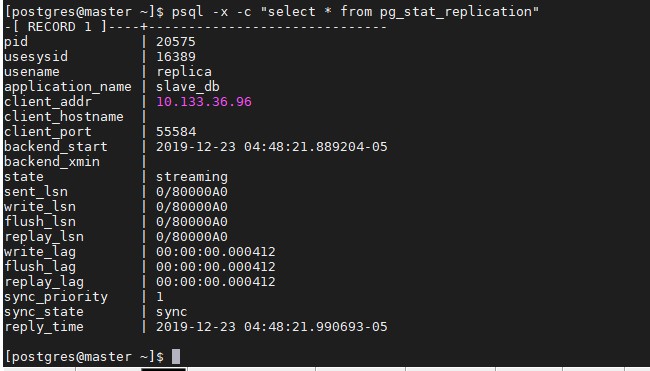Click the reply_time timestamp value
650x371 pixels.
tap(272, 327)
